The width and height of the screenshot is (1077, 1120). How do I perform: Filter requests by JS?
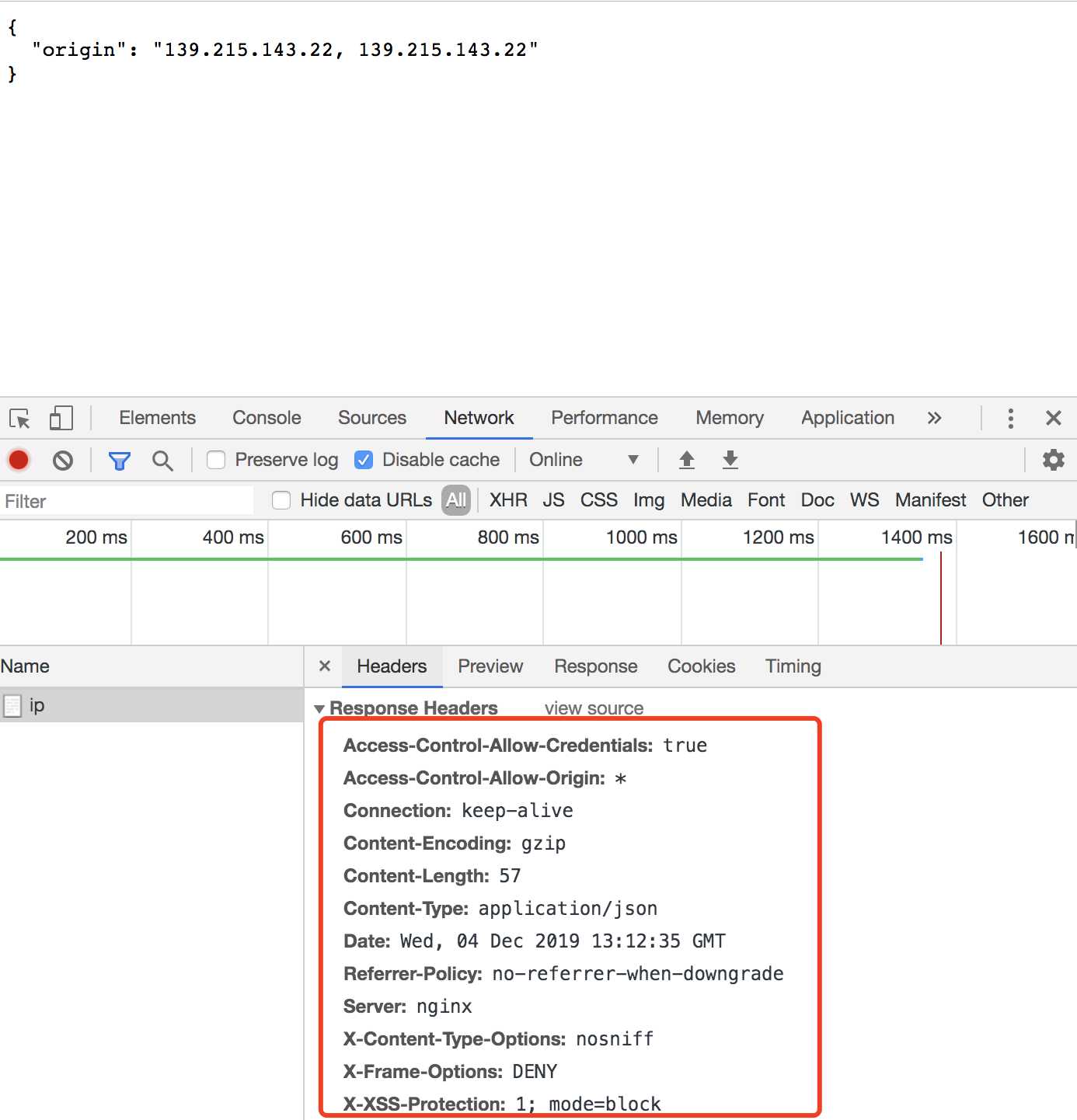(553, 500)
